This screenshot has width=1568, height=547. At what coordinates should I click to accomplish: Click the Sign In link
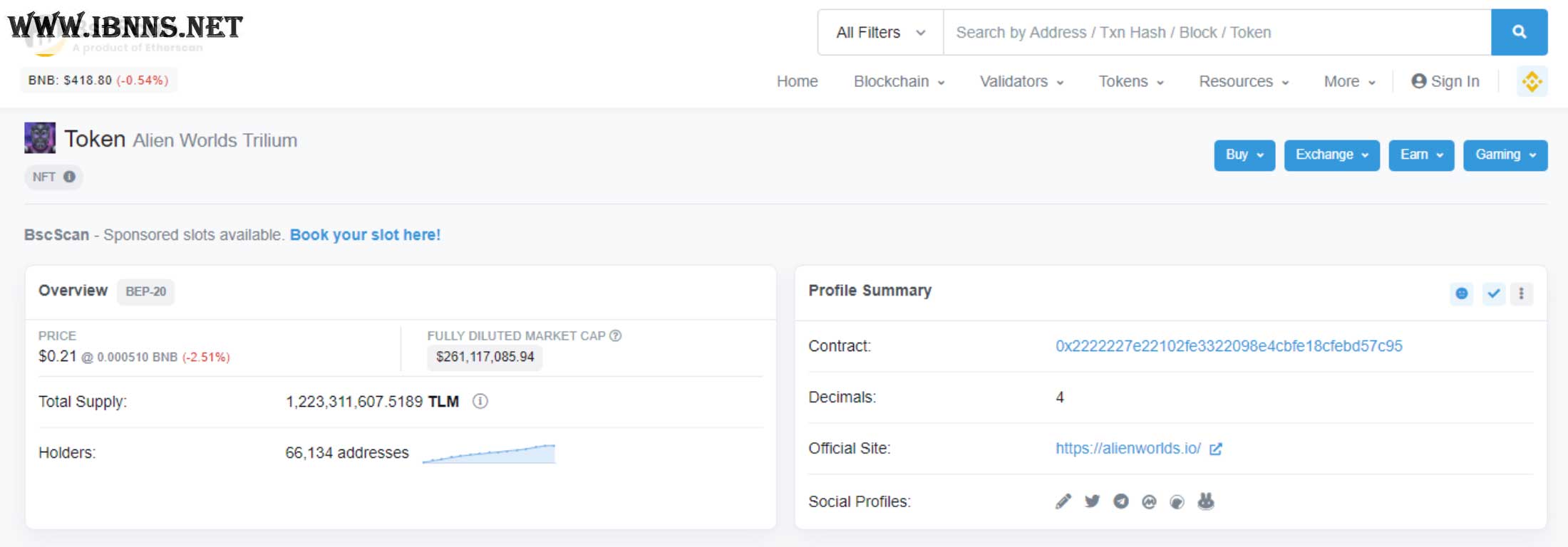(x=1445, y=81)
